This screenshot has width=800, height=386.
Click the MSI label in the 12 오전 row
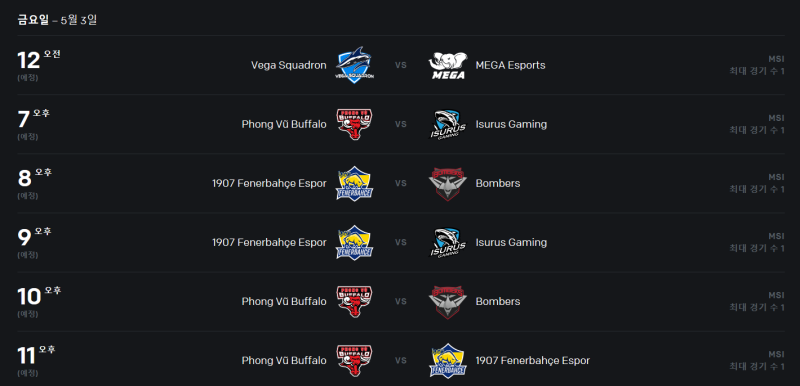click(776, 59)
